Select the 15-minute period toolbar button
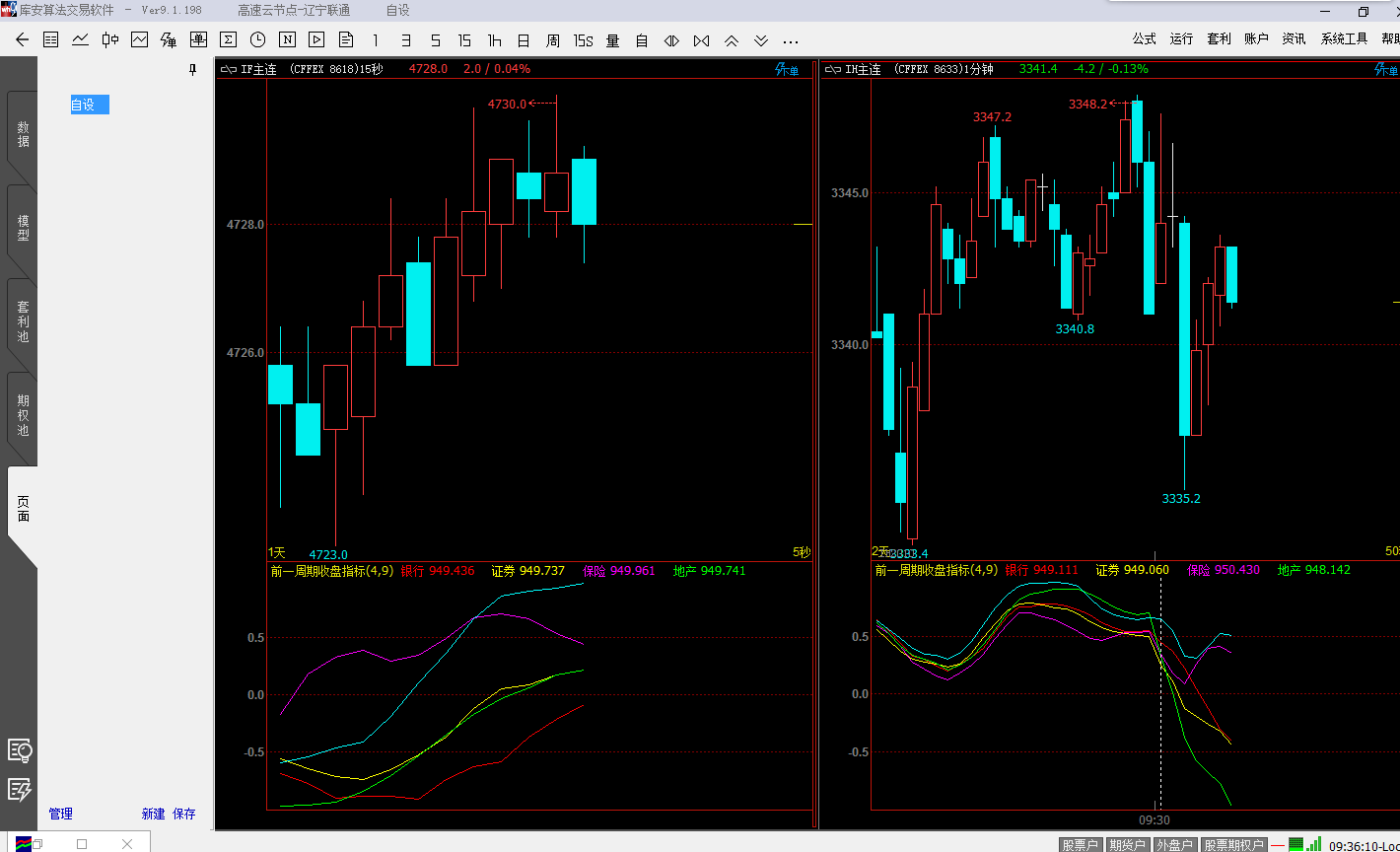The image size is (1400, 852). [464, 40]
